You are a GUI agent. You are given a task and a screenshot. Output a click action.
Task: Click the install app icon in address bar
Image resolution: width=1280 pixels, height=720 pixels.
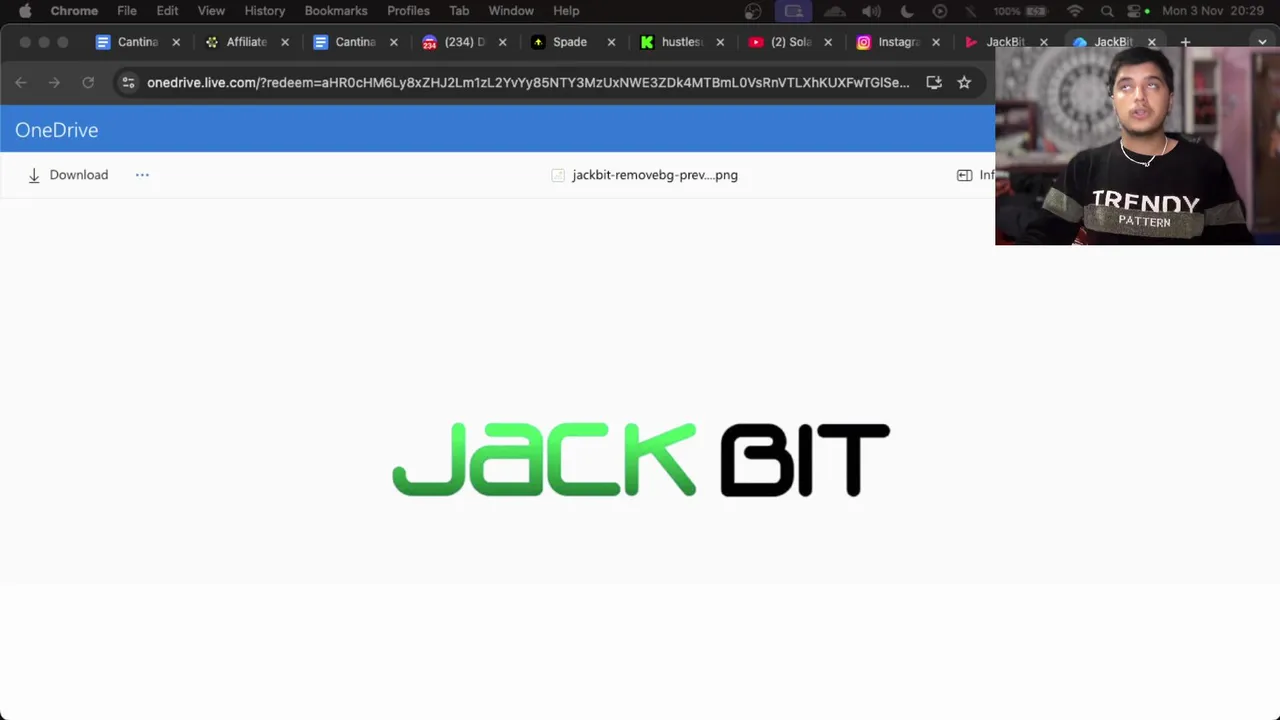[934, 83]
